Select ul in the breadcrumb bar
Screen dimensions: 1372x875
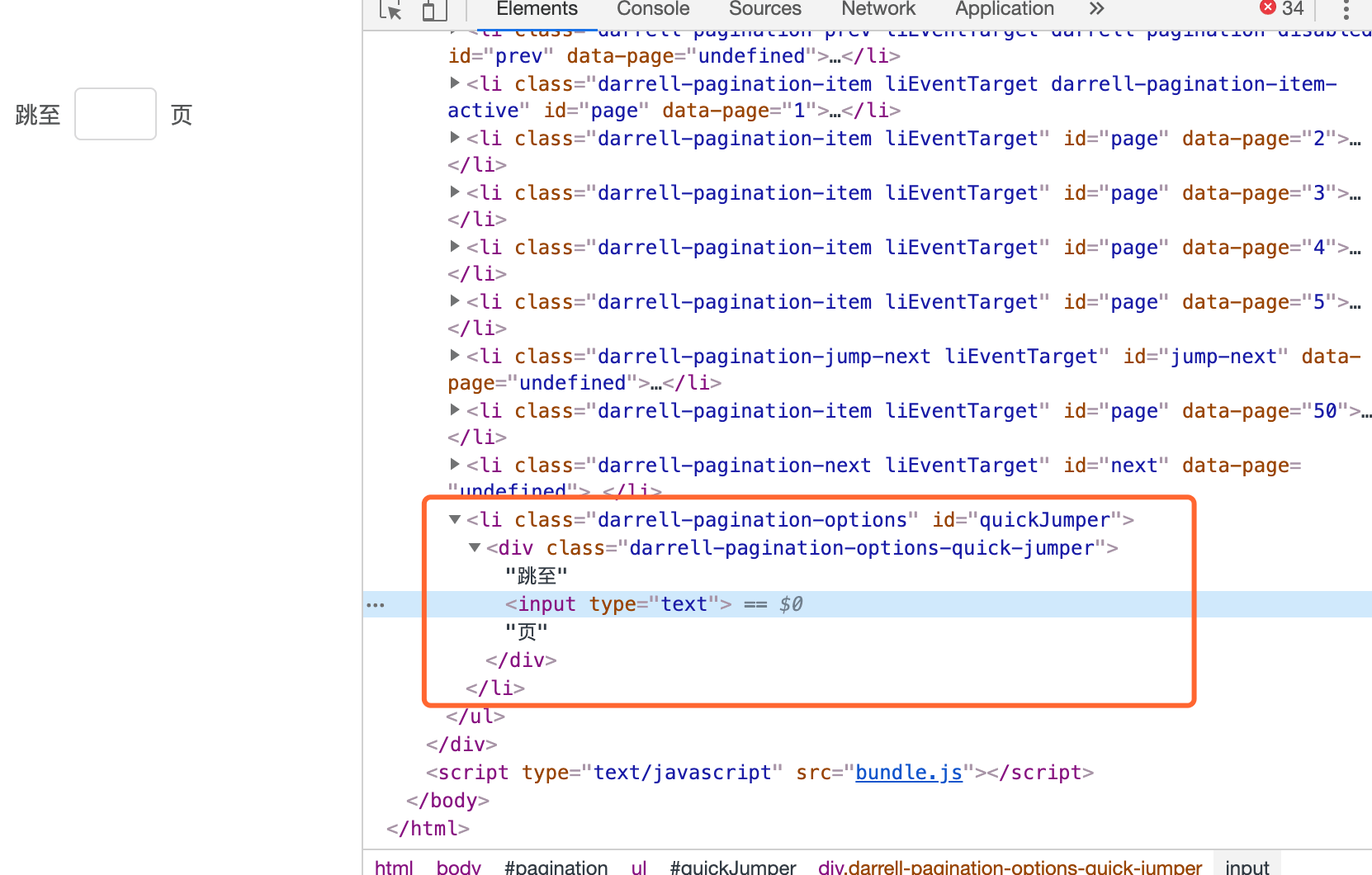639,867
